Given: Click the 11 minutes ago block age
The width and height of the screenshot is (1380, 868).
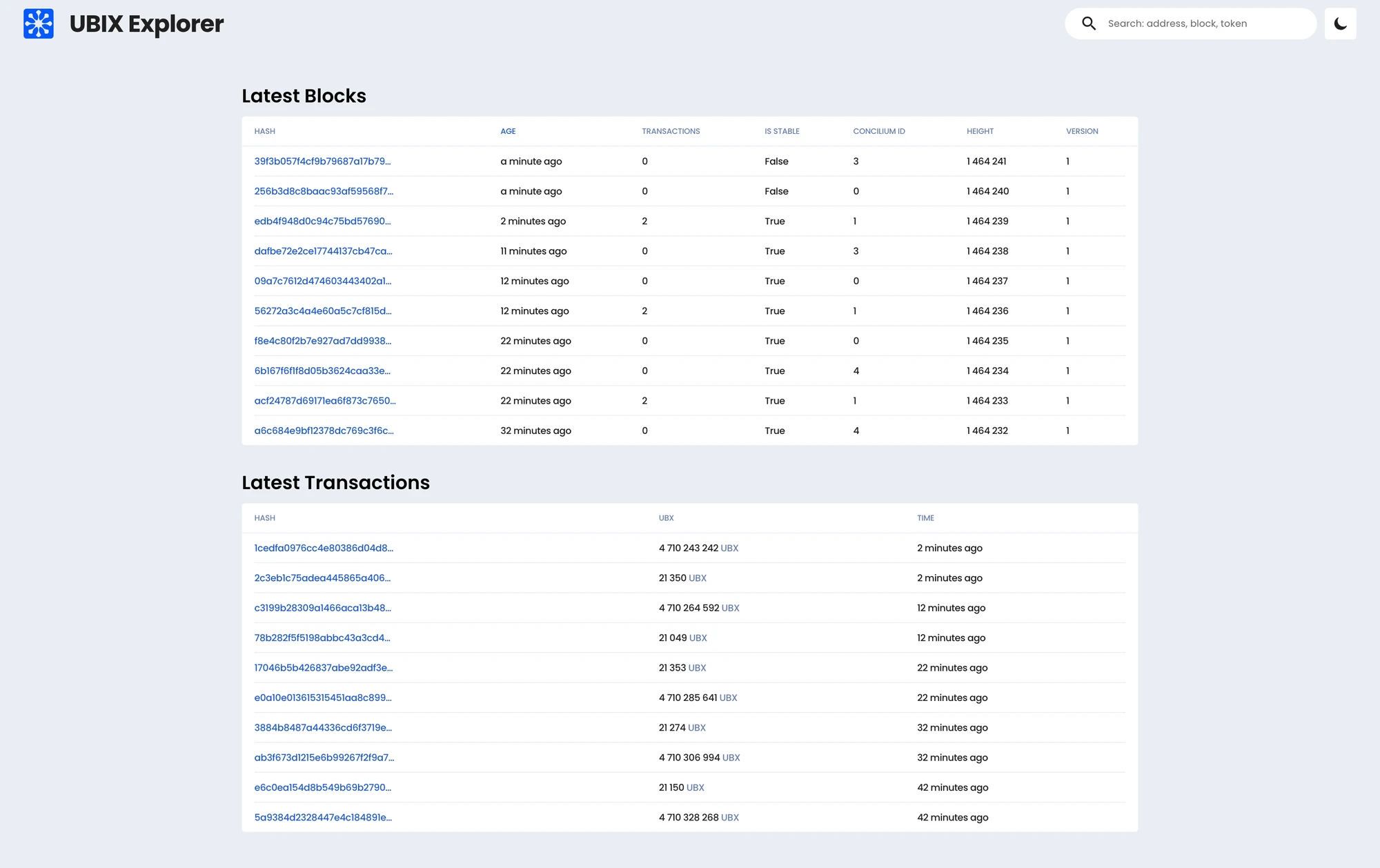Looking at the screenshot, I should 533,251.
